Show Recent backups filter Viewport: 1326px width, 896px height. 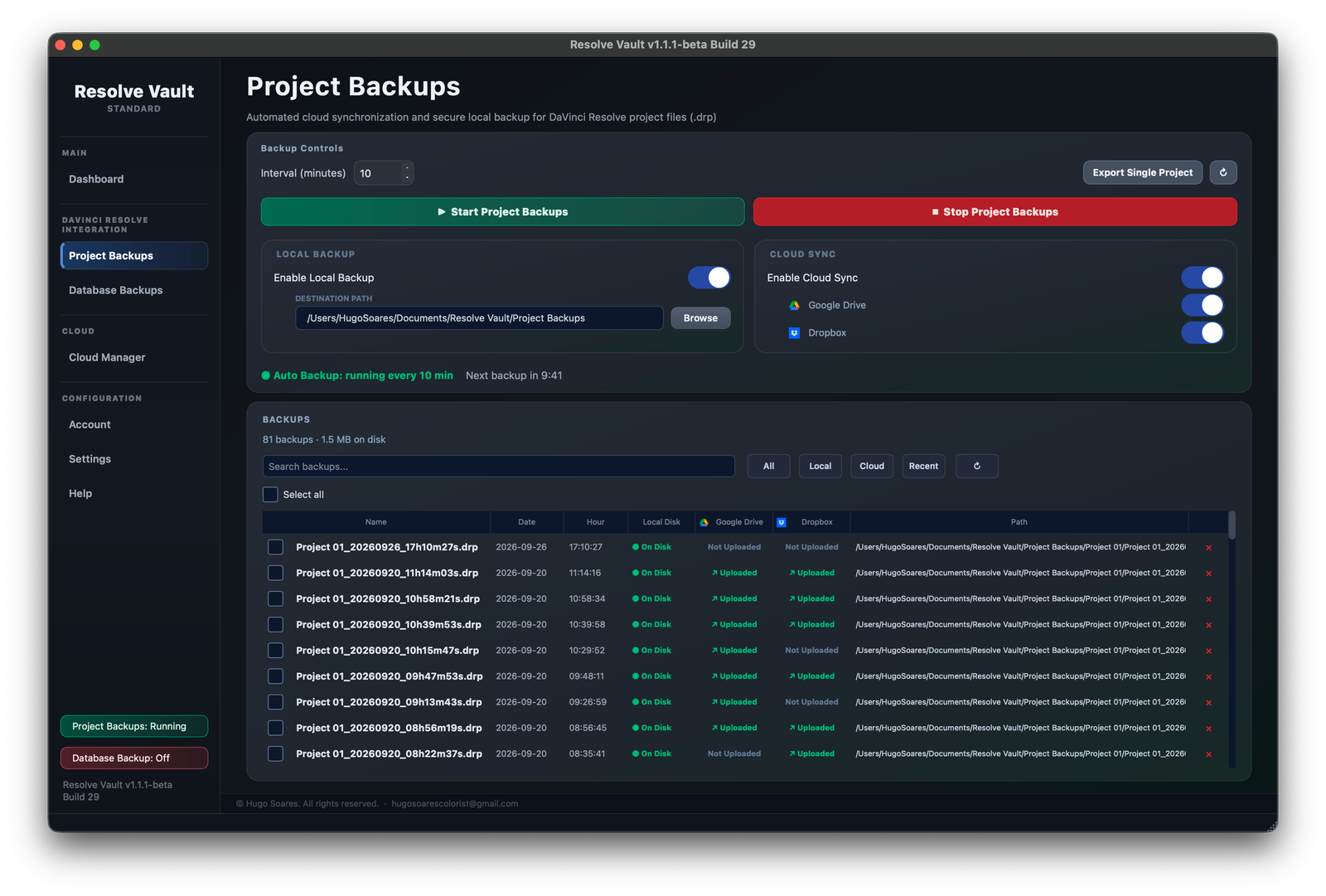point(923,466)
